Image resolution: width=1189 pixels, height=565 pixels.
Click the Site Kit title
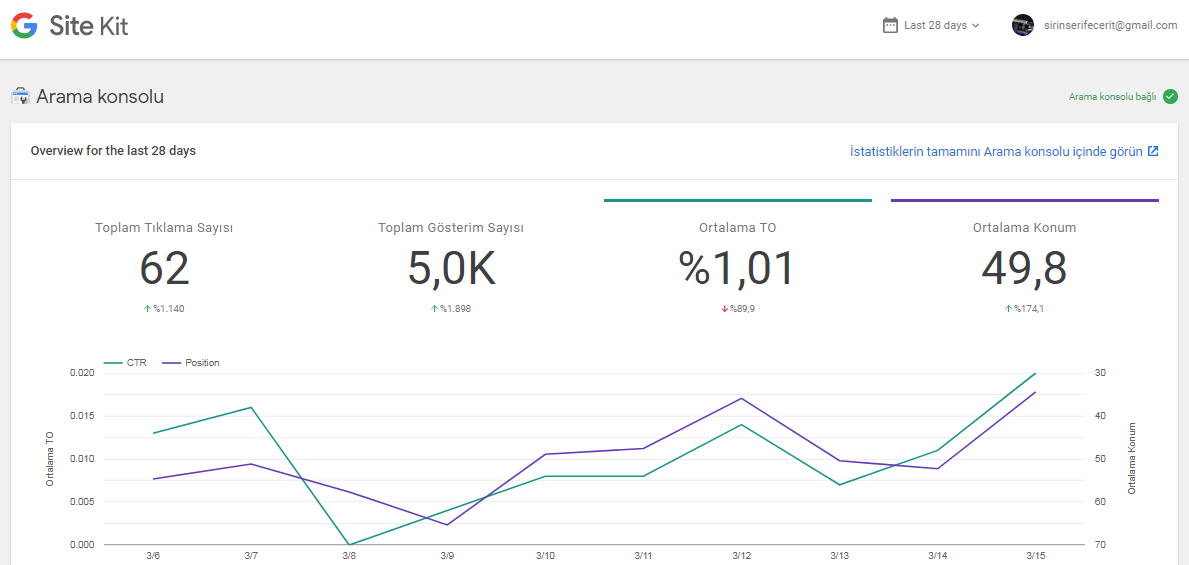89,26
